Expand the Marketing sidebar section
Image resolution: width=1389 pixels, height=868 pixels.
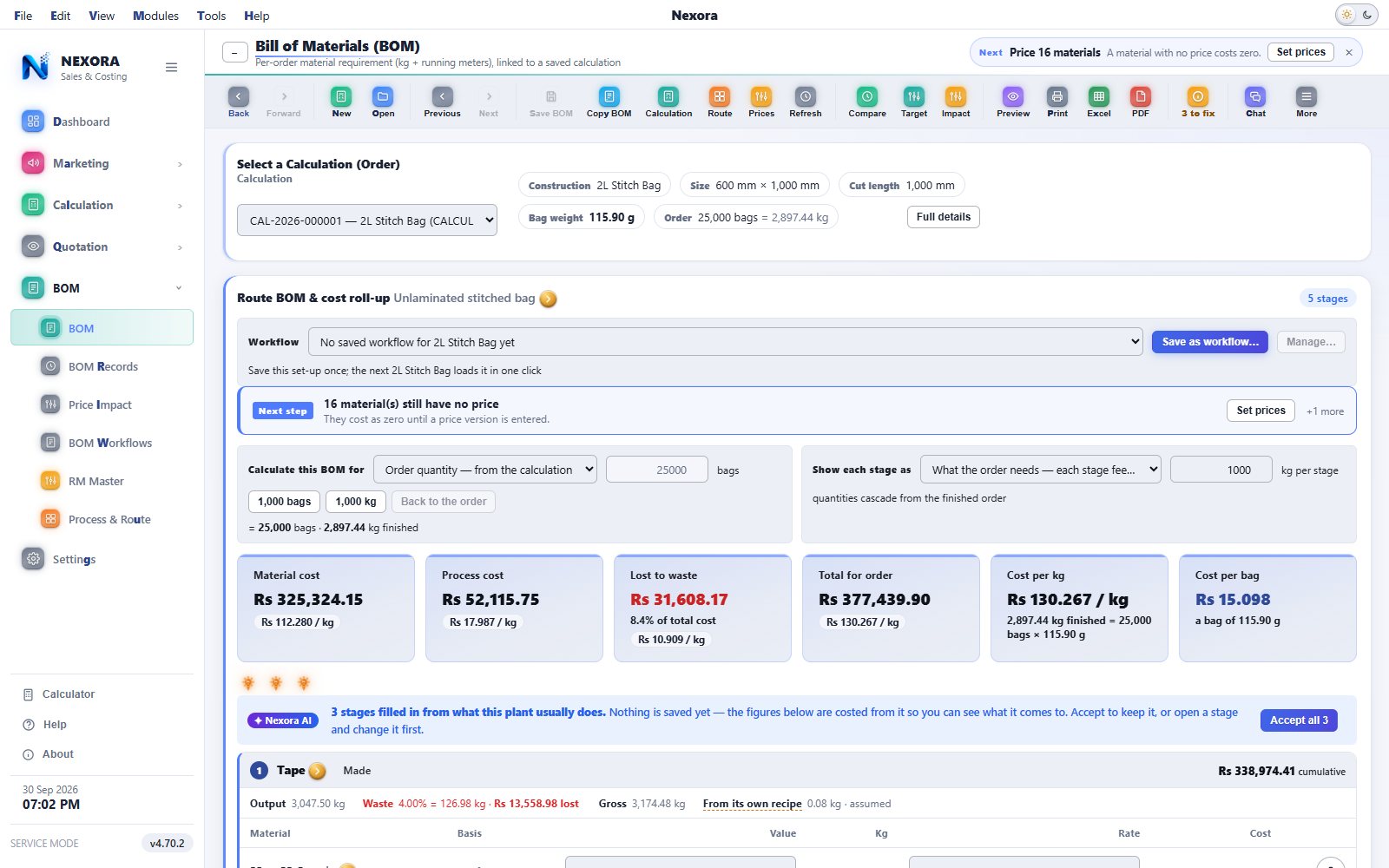click(x=102, y=163)
